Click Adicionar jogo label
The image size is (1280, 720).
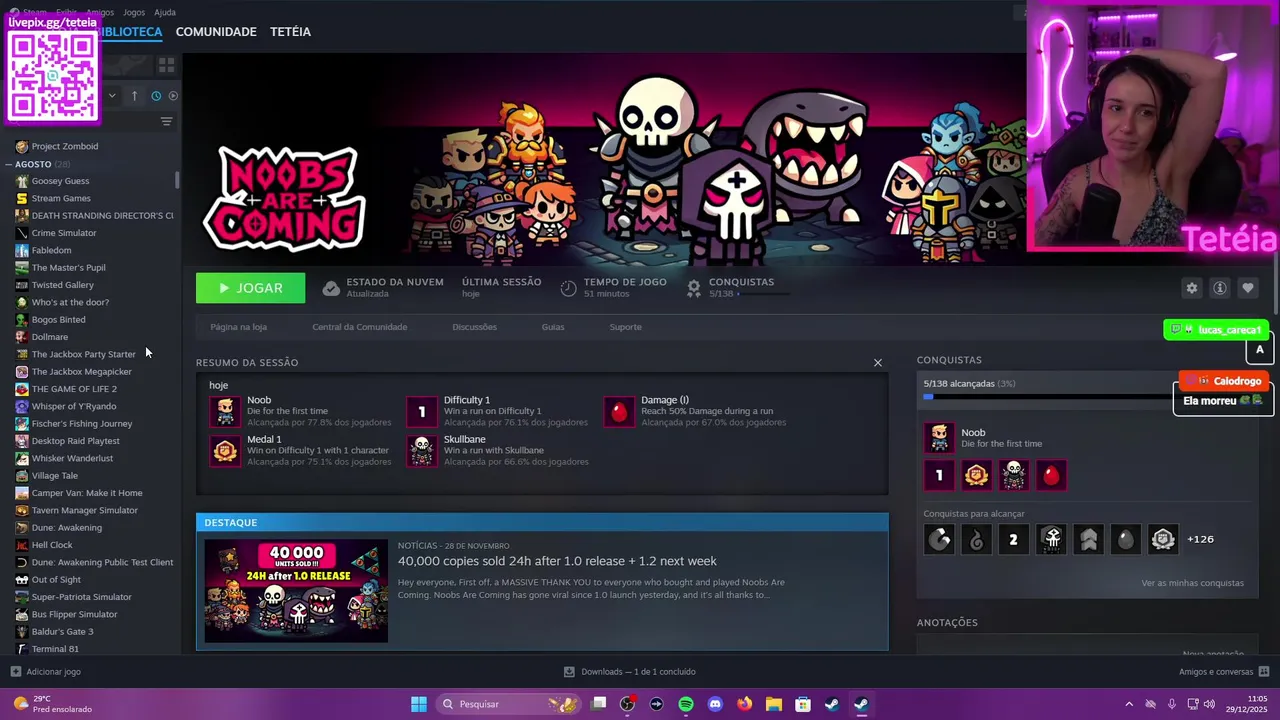54,672
